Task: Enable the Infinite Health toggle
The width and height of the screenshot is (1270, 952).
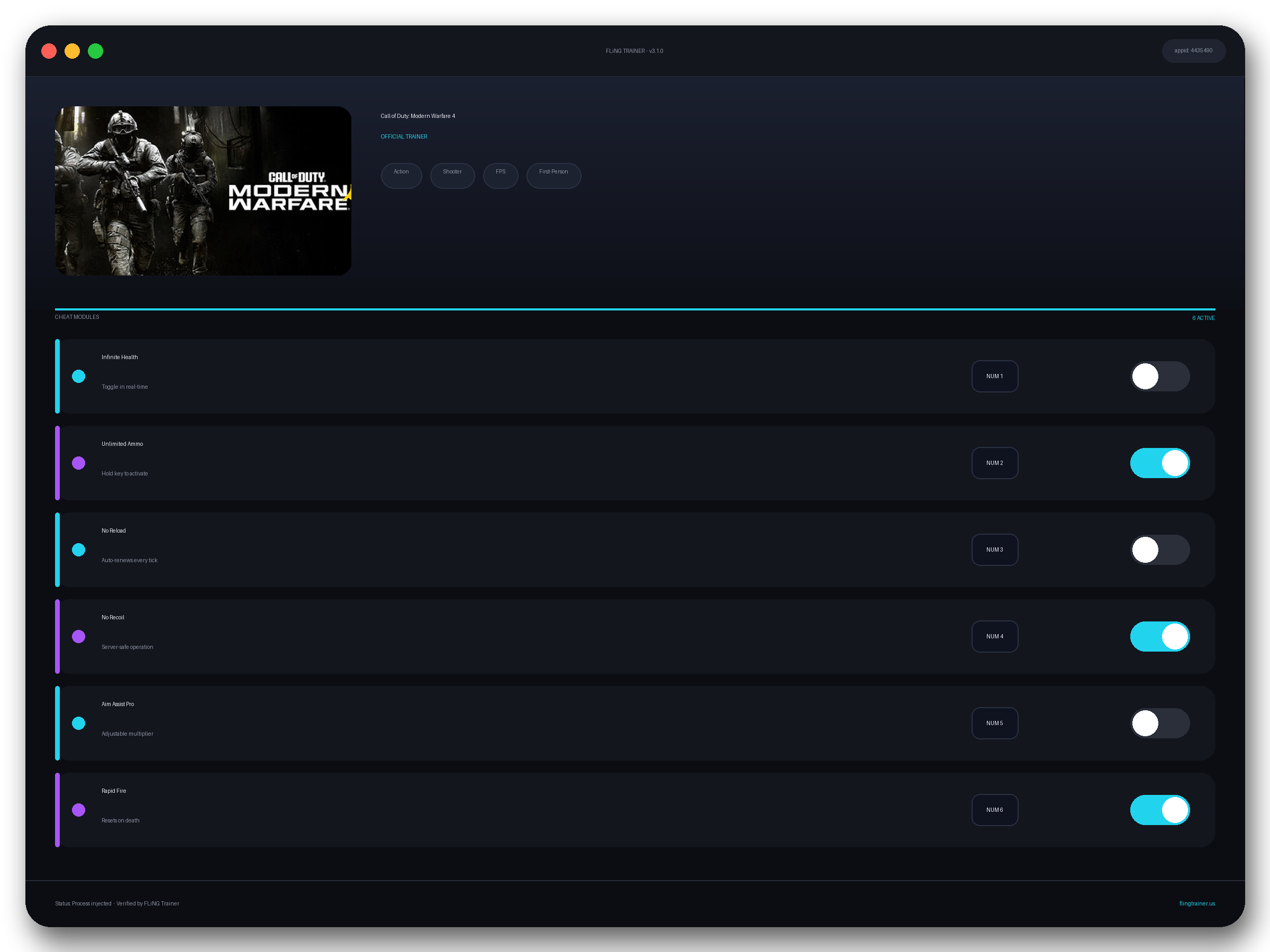Action: 1160,377
